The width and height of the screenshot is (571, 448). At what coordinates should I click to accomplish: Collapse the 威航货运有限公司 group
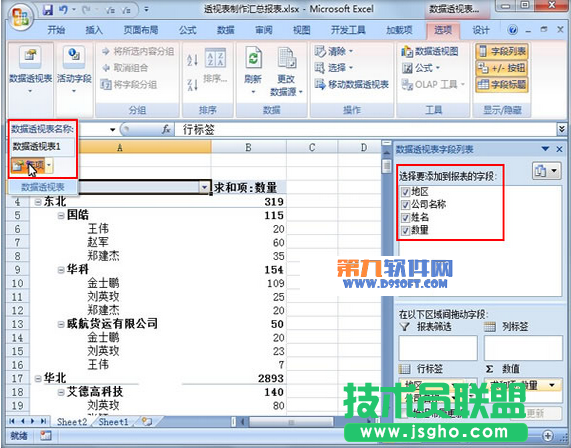(61, 324)
